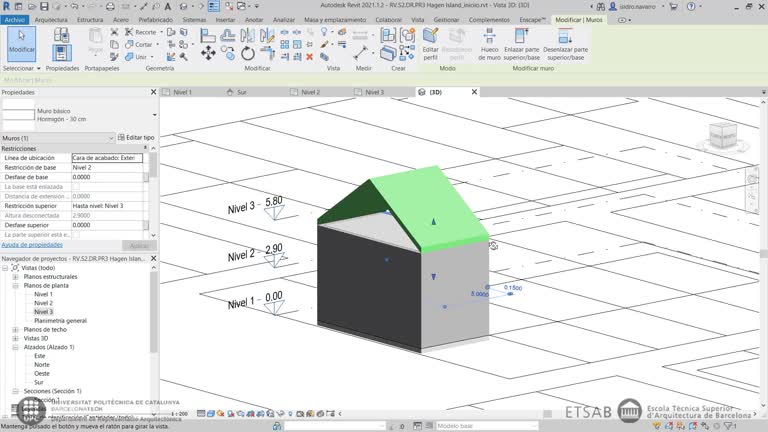The width and height of the screenshot is (768, 432).
Task: Click Desenlazar parte superior/base
Action: [566, 45]
